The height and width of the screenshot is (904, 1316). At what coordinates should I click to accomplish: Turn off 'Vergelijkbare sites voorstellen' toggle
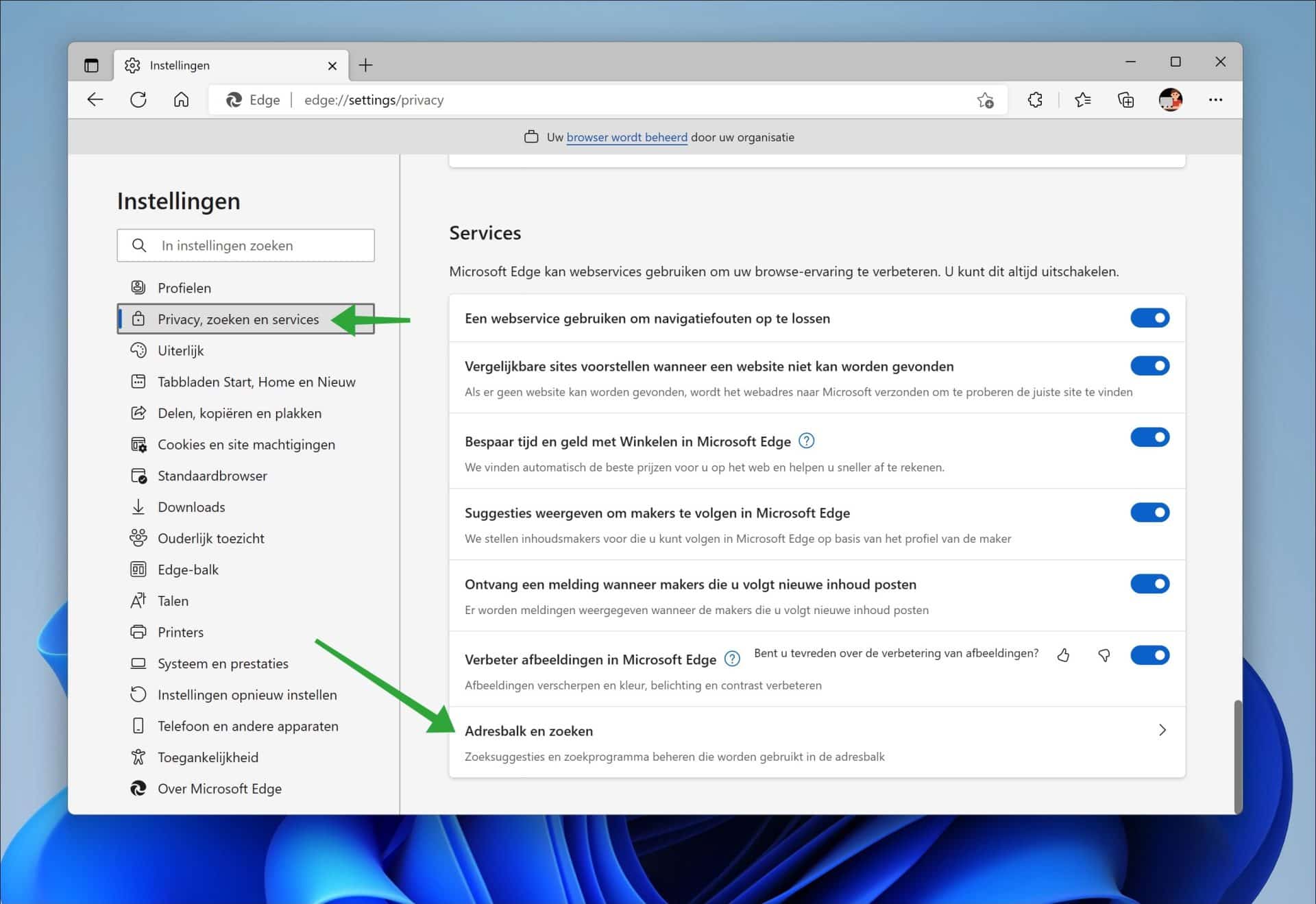tap(1150, 365)
